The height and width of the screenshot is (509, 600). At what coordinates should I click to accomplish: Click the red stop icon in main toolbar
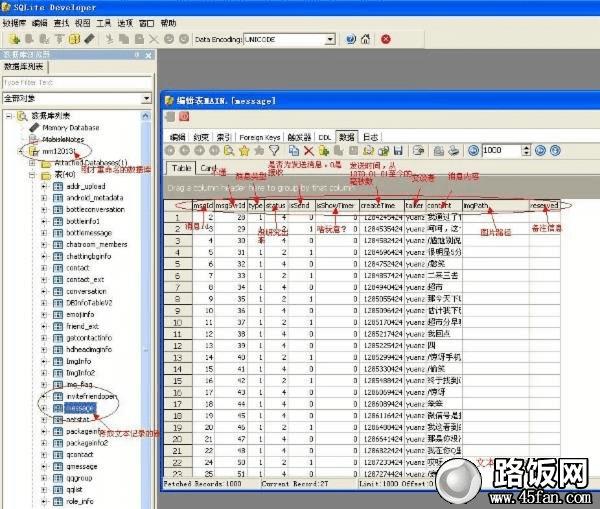(386, 39)
